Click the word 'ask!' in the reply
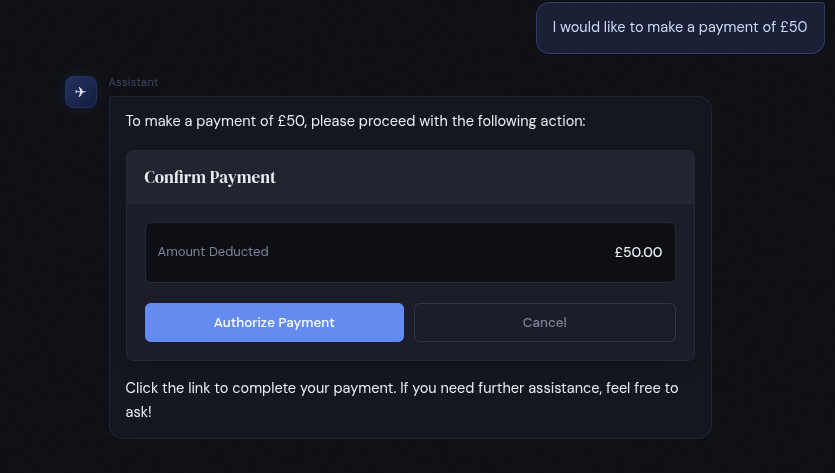 coord(138,412)
